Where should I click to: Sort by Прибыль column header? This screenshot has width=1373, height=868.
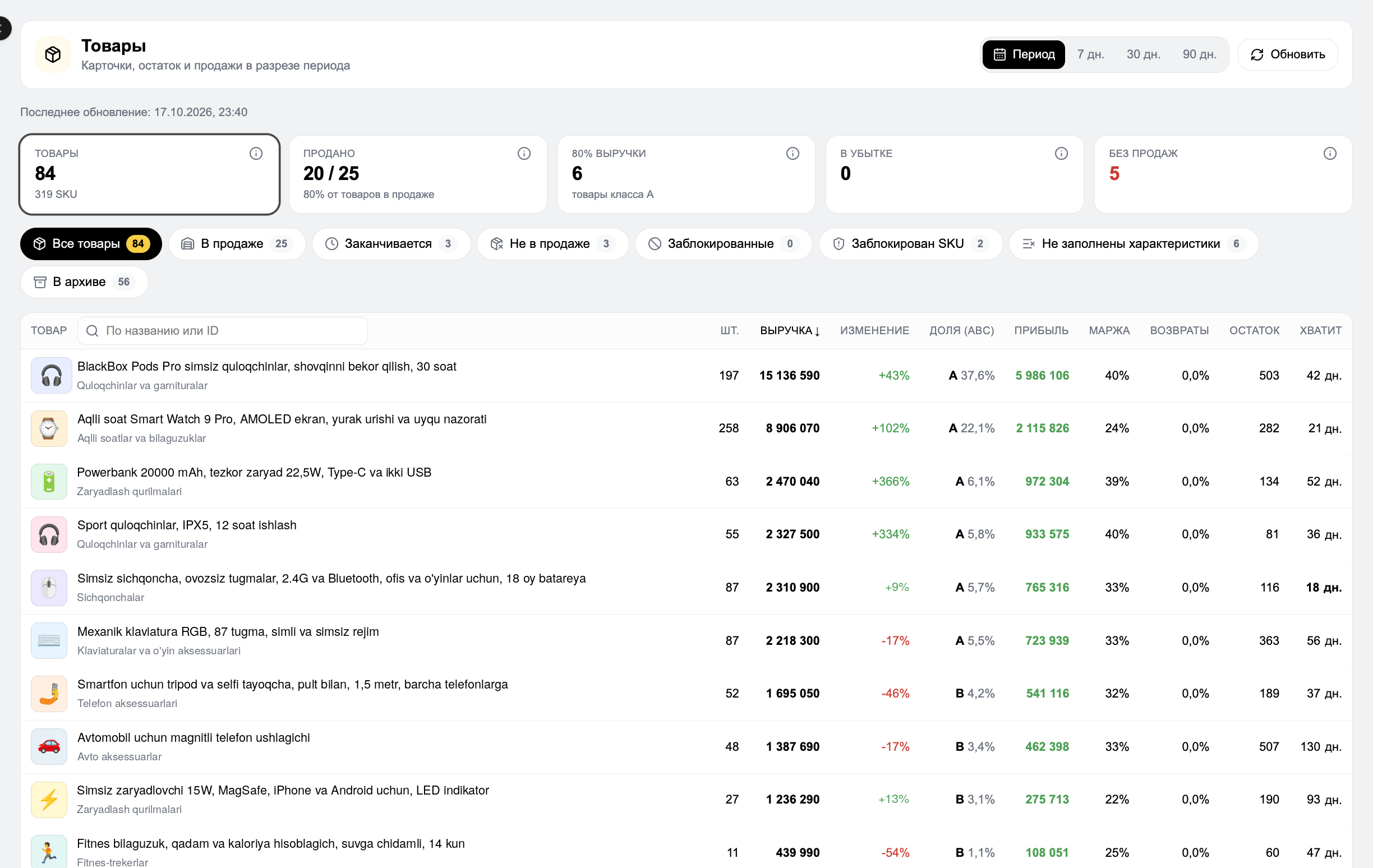tap(1041, 331)
